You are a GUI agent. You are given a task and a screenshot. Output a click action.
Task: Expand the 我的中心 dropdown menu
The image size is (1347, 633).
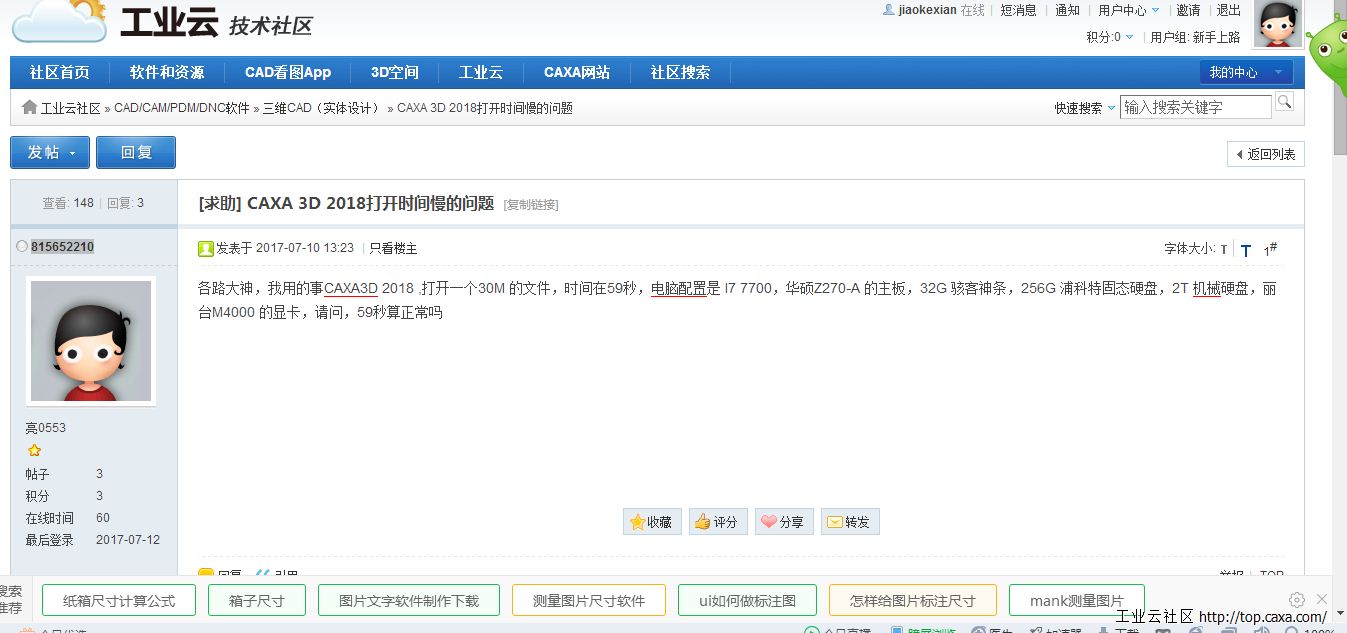pos(1245,72)
